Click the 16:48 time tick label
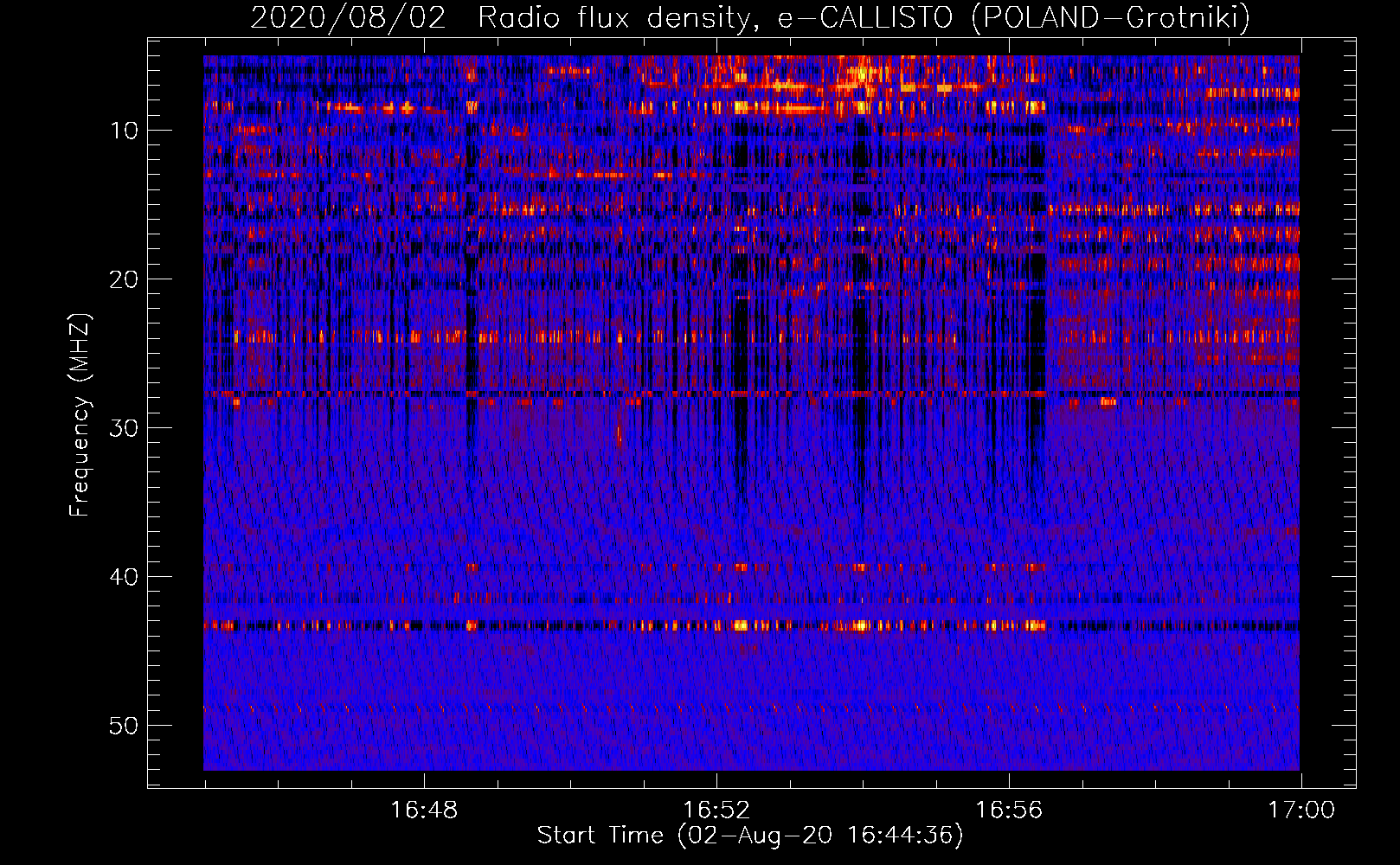 (424, 810)
